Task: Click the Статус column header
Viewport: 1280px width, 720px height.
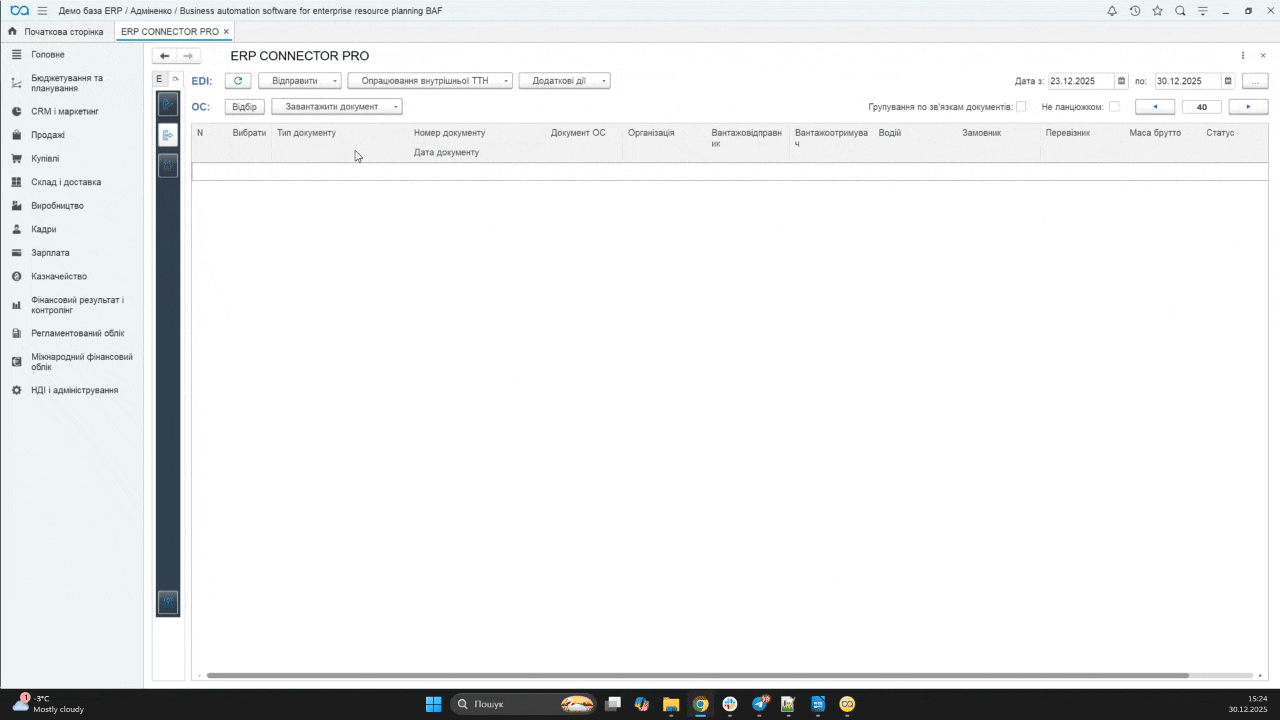Action: tap(1220, 133)
